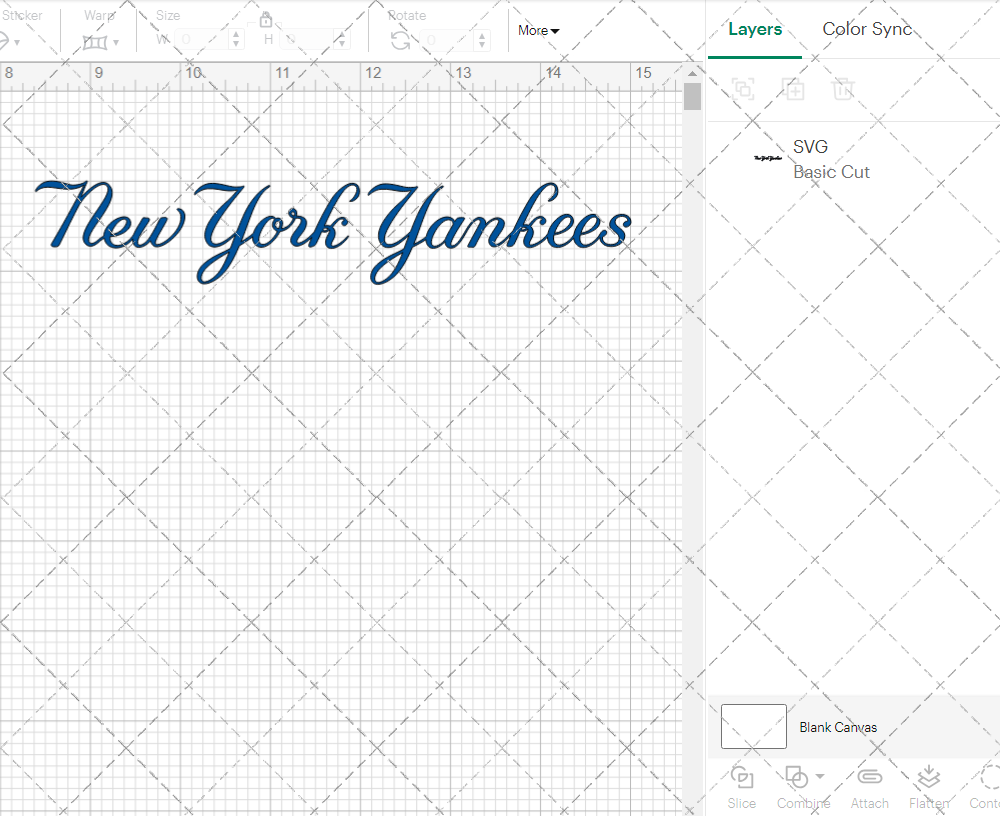This screenshot has width=1000, height=816.
Task: Toggle the size aspect ratio lock
Action: coord(266,19)
